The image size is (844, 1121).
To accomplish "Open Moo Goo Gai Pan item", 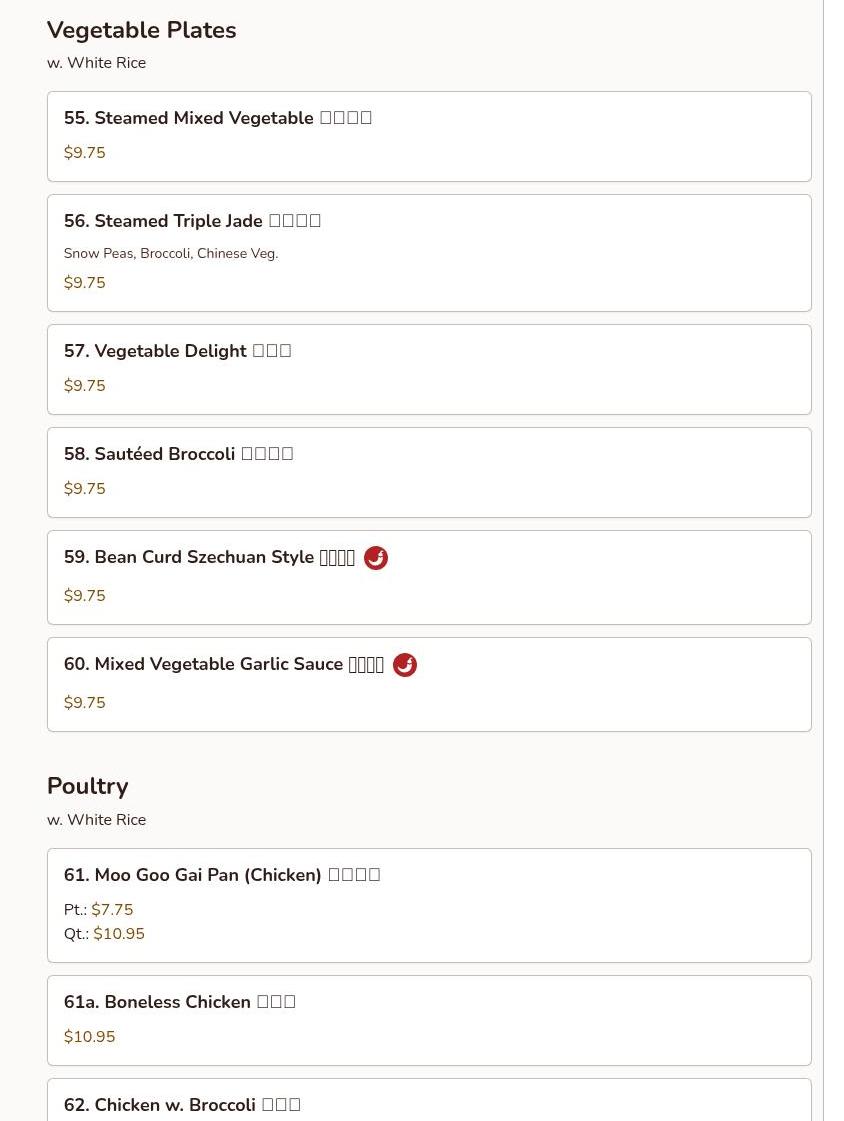I will 428,905.
